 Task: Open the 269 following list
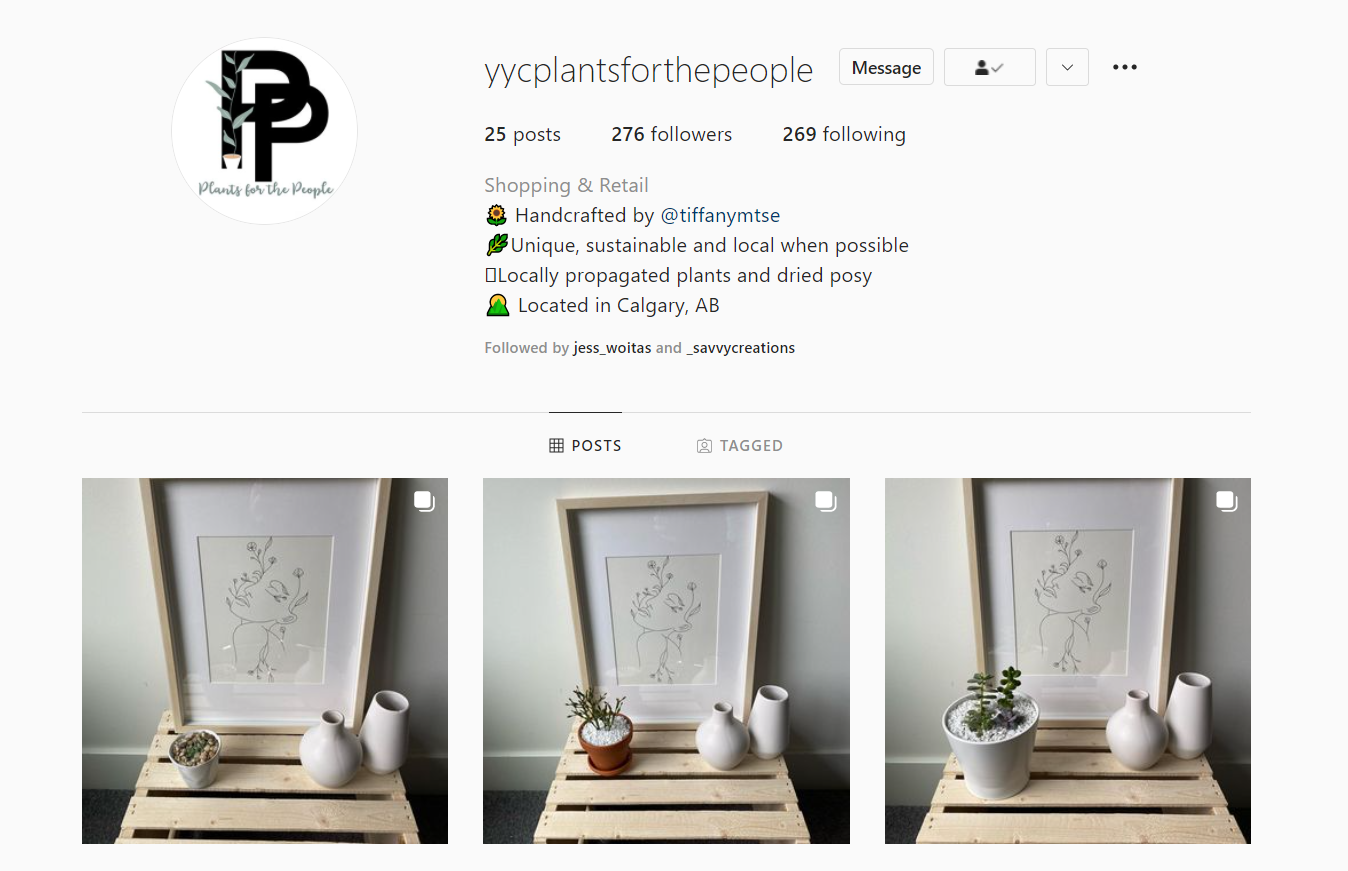(844, 134)
